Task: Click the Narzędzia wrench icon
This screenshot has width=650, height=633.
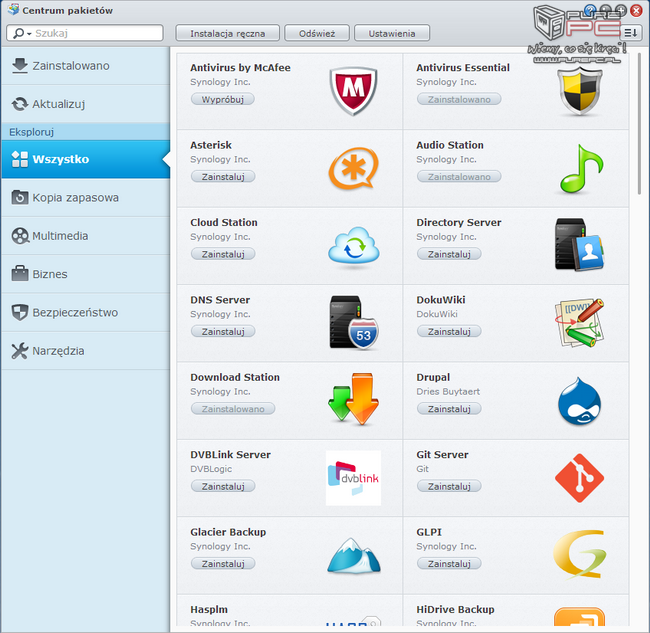Action: (x=19, y=351)
